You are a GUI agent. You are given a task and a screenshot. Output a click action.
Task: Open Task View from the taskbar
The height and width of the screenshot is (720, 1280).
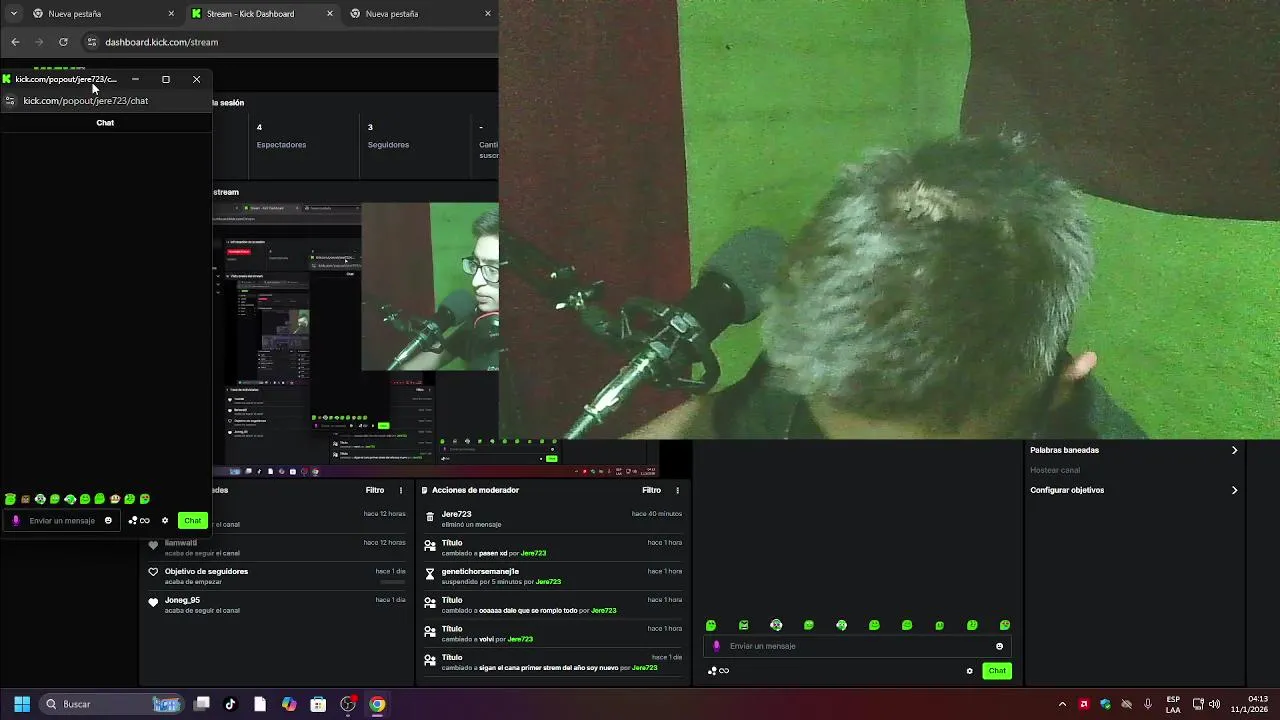coord(201,704)
